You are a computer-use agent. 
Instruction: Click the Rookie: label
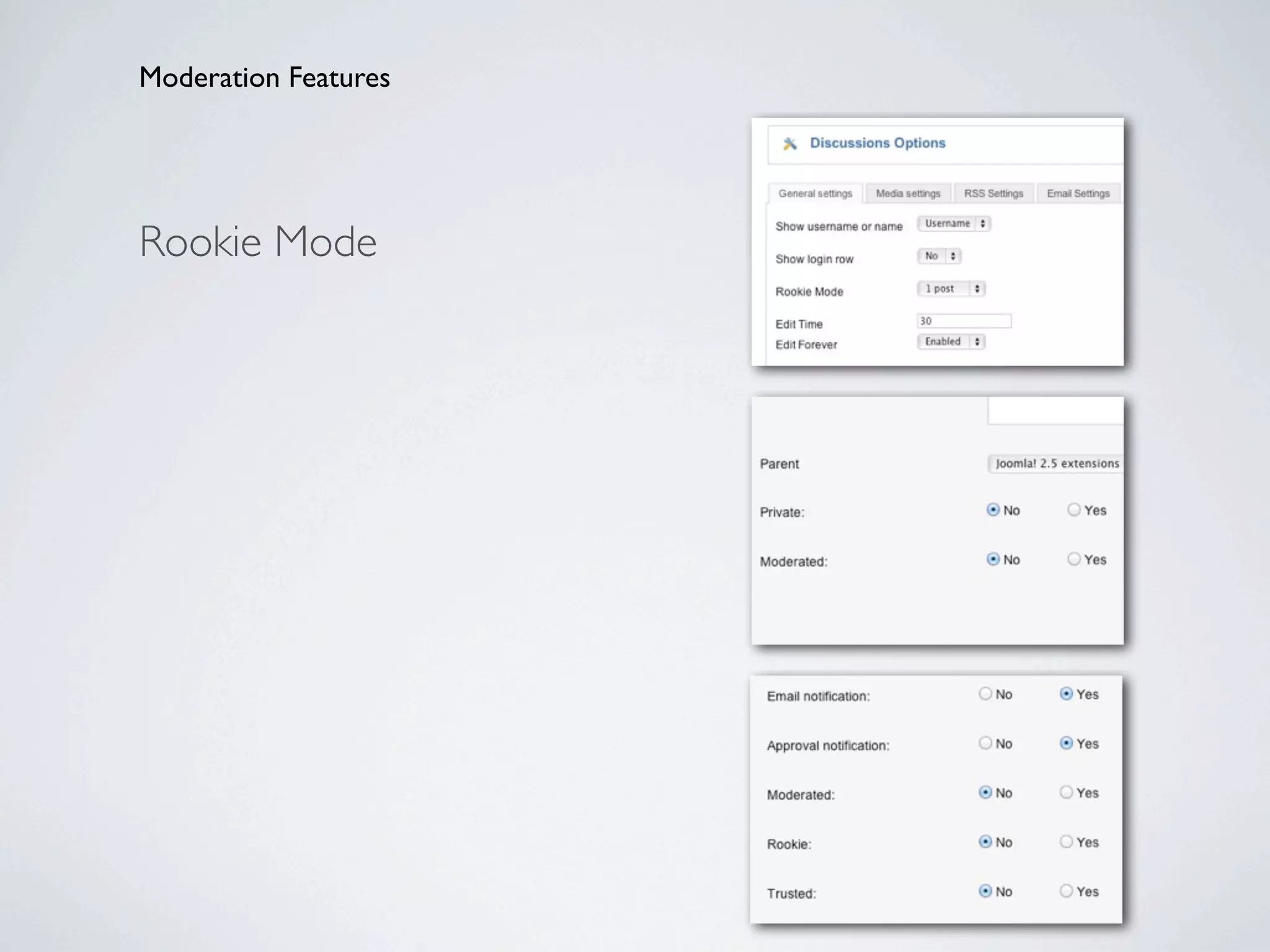[x=789, y=844]
